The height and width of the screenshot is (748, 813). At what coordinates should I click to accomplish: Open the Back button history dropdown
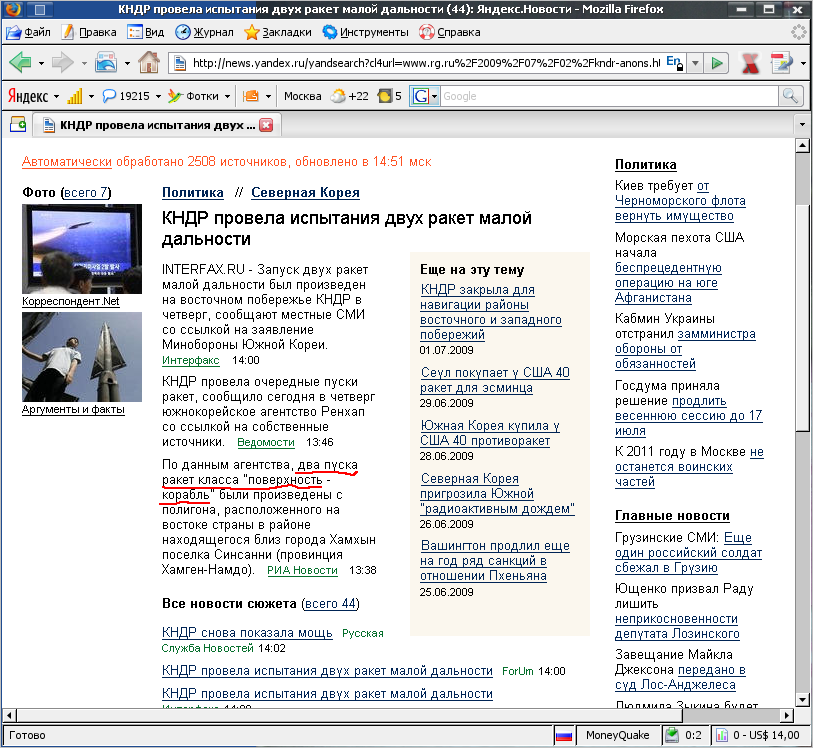[41, 63]
